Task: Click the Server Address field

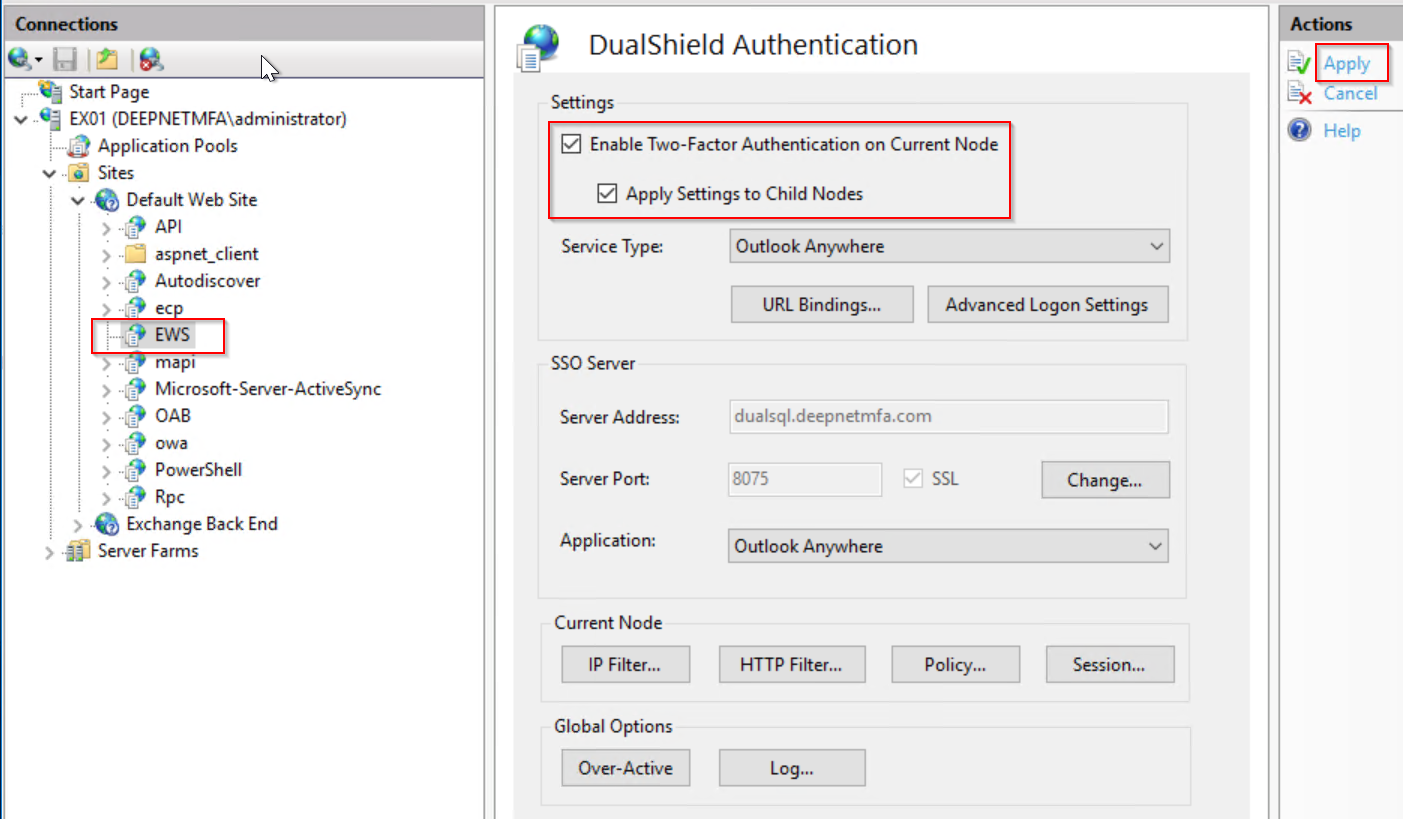Action: tap(949, 416)
